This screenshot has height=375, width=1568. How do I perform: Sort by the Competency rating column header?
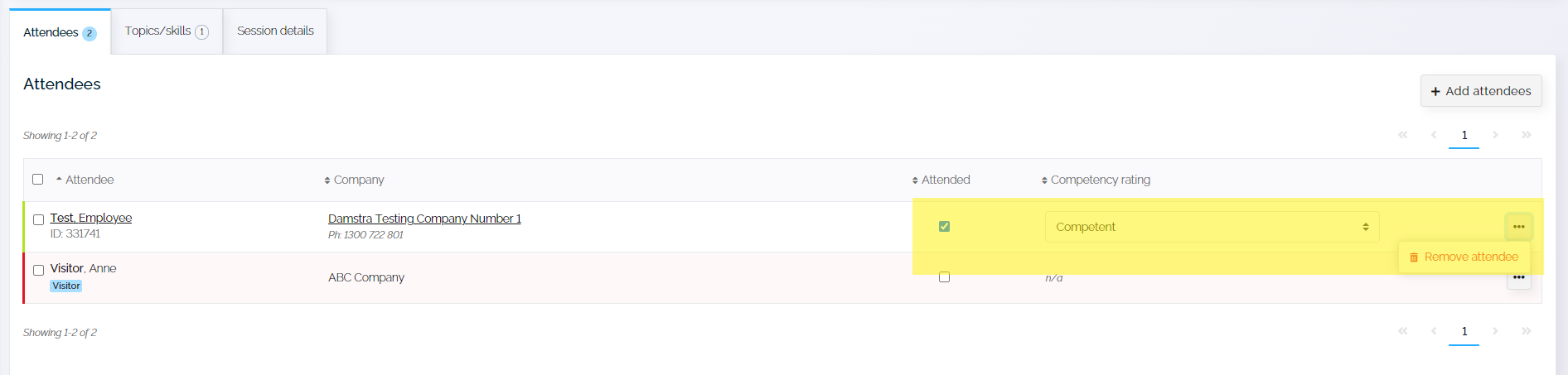(1096, 180)
